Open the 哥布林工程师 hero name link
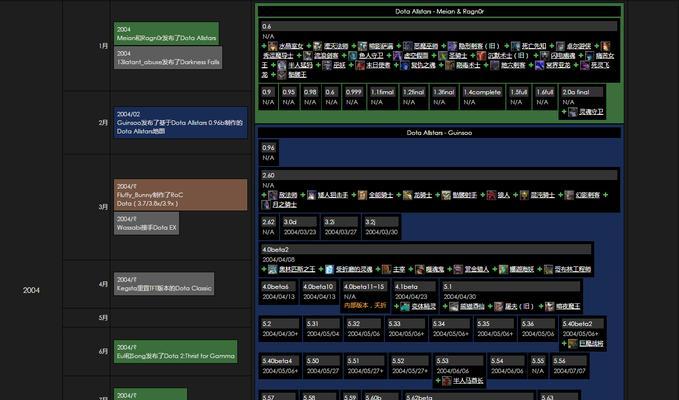The width and height of the screenshot is (679, 400). 573,270
